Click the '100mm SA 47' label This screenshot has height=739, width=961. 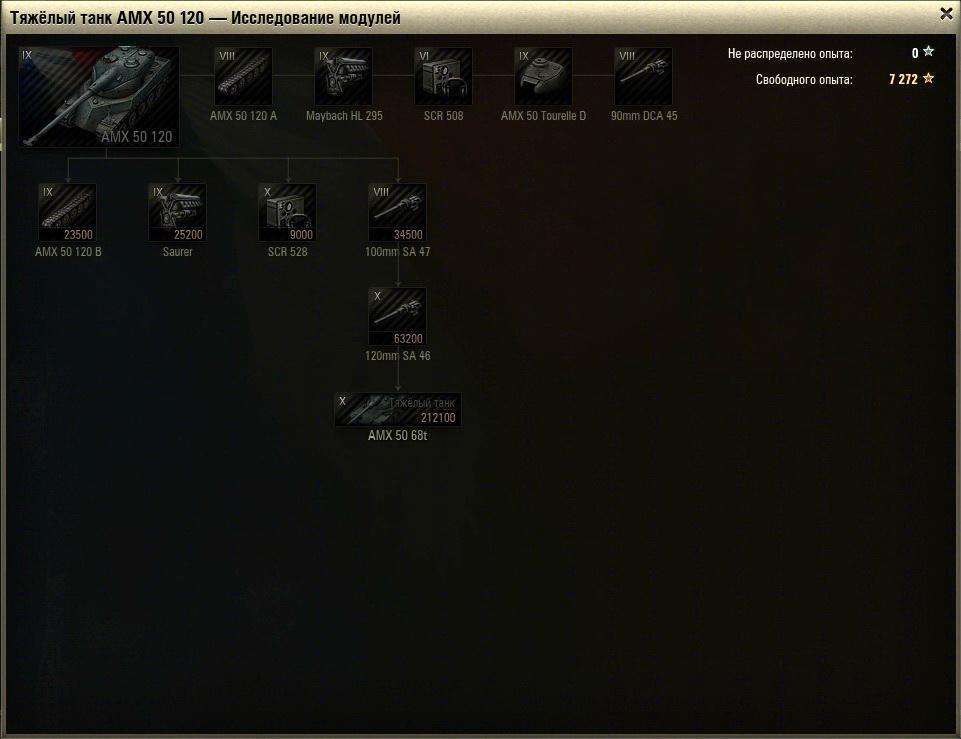(x=398, y=252)
